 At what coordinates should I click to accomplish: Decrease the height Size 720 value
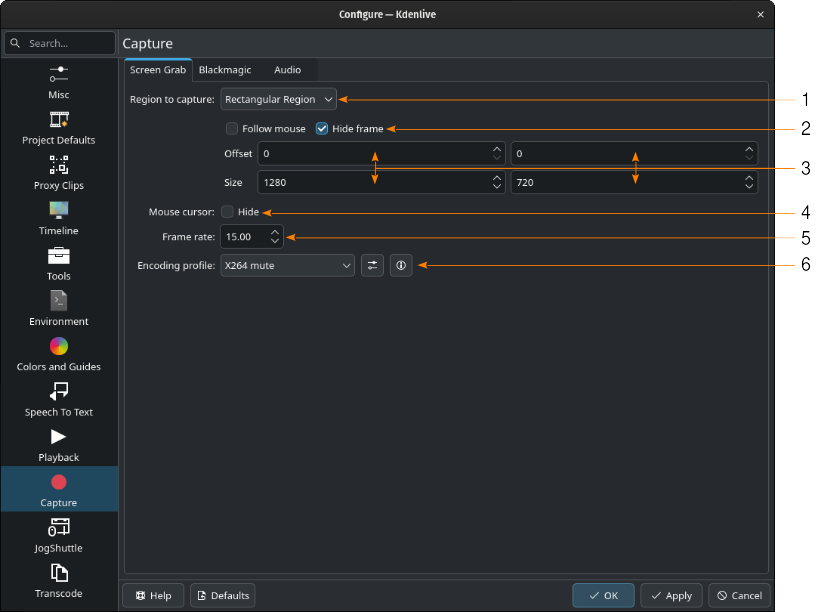(749, 186)
